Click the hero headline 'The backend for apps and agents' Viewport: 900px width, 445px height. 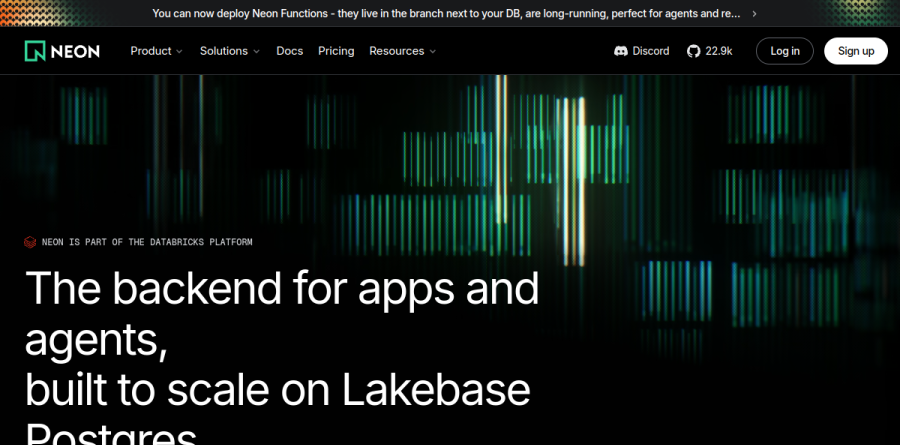[x=282, y=315]
